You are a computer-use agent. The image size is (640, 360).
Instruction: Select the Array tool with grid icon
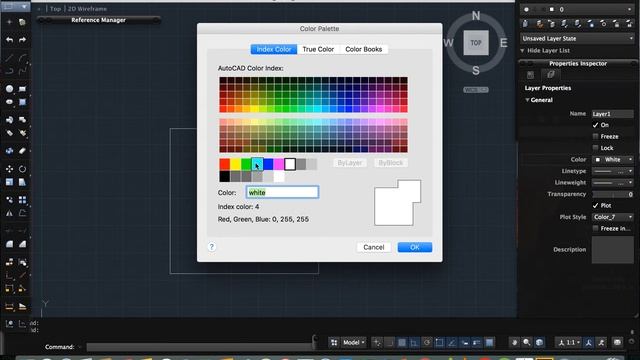[x=22, y=200]
